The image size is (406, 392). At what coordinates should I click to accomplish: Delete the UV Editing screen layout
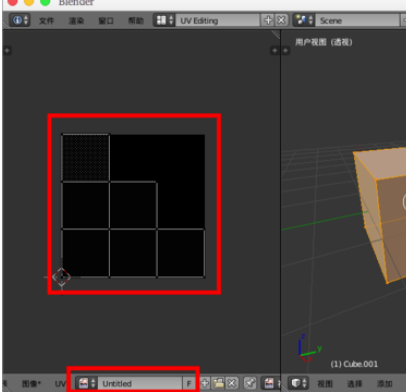[x=281, y=20]
